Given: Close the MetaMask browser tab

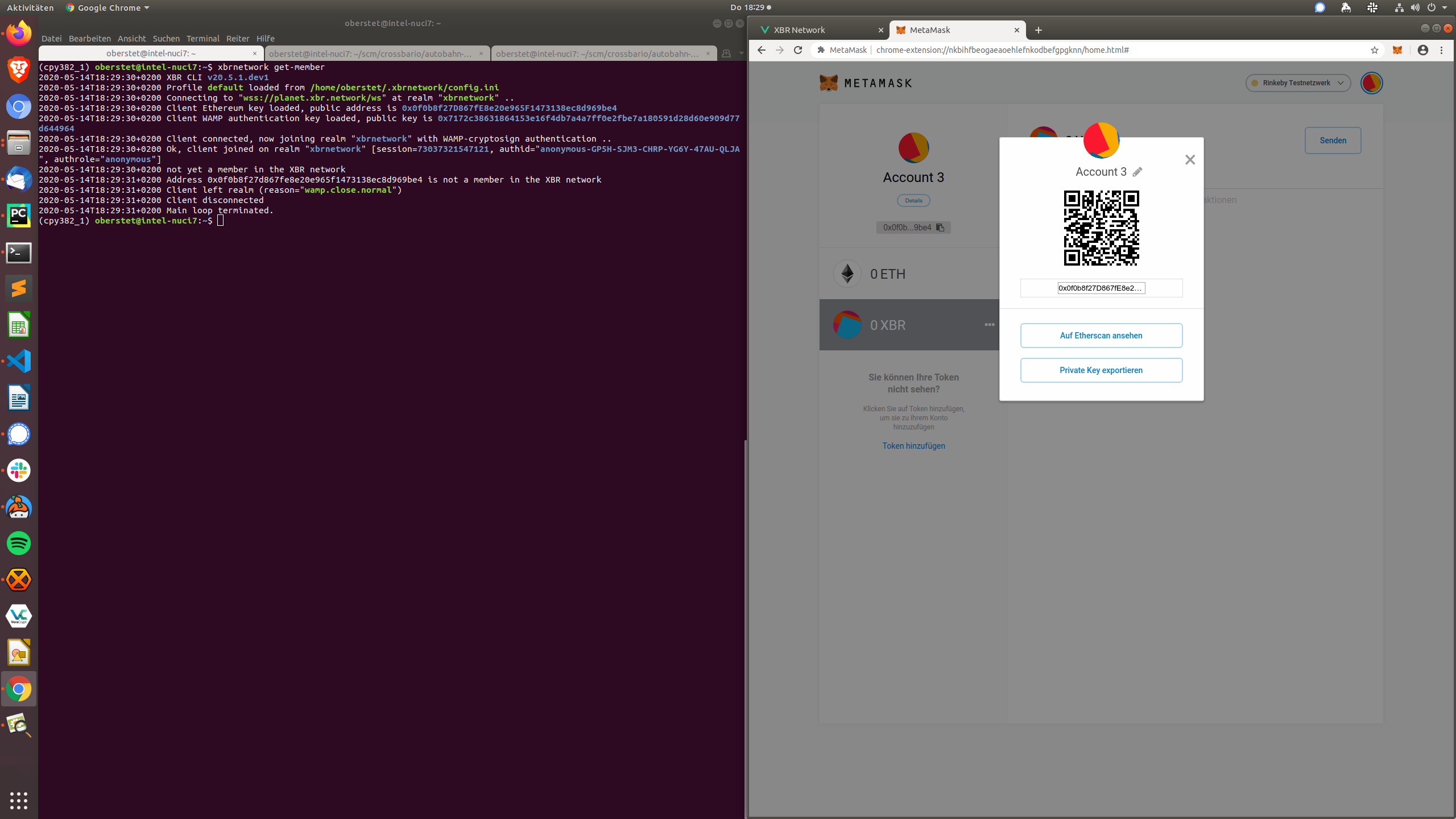Looking at the screenshot, I should [1017, 30].
